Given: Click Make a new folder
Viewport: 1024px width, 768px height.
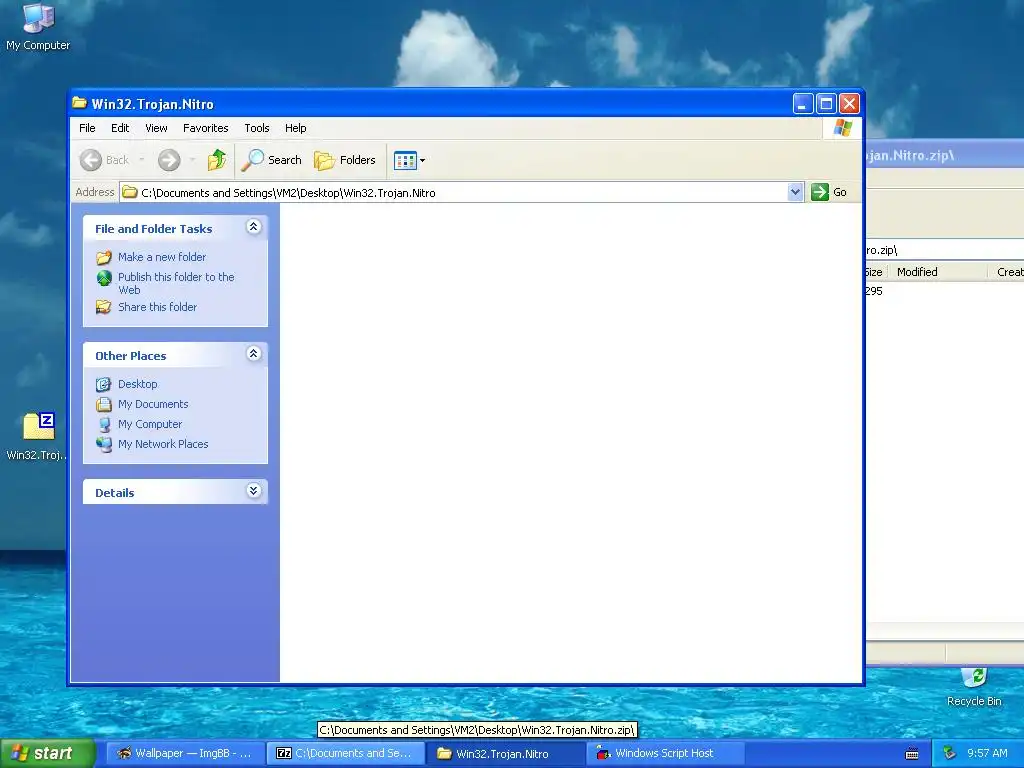Looking at the screenshot, I should coord(162,257).
